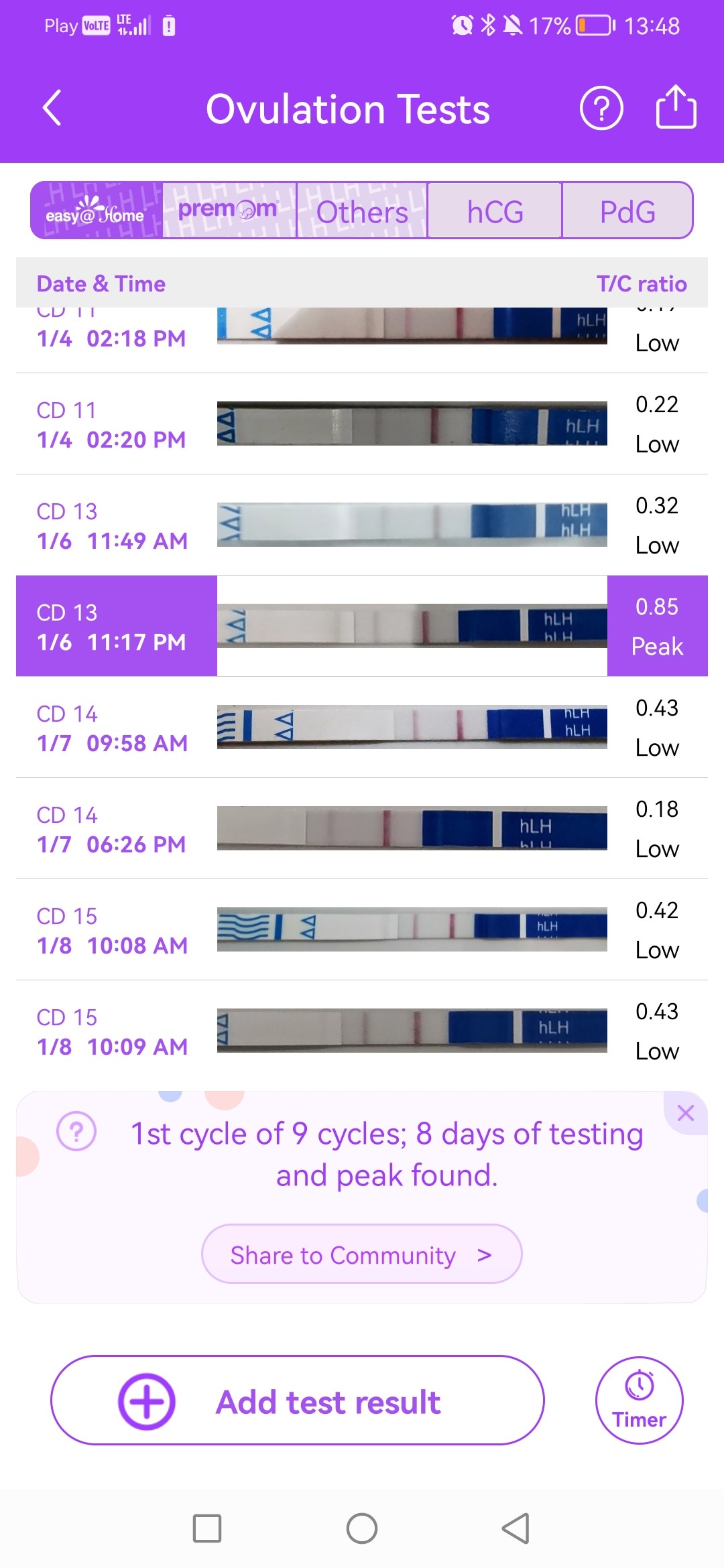Tap the back arrow in header
Viewport: 724px width, 1568px height.
pyautogui.click(x=52, y=108)
